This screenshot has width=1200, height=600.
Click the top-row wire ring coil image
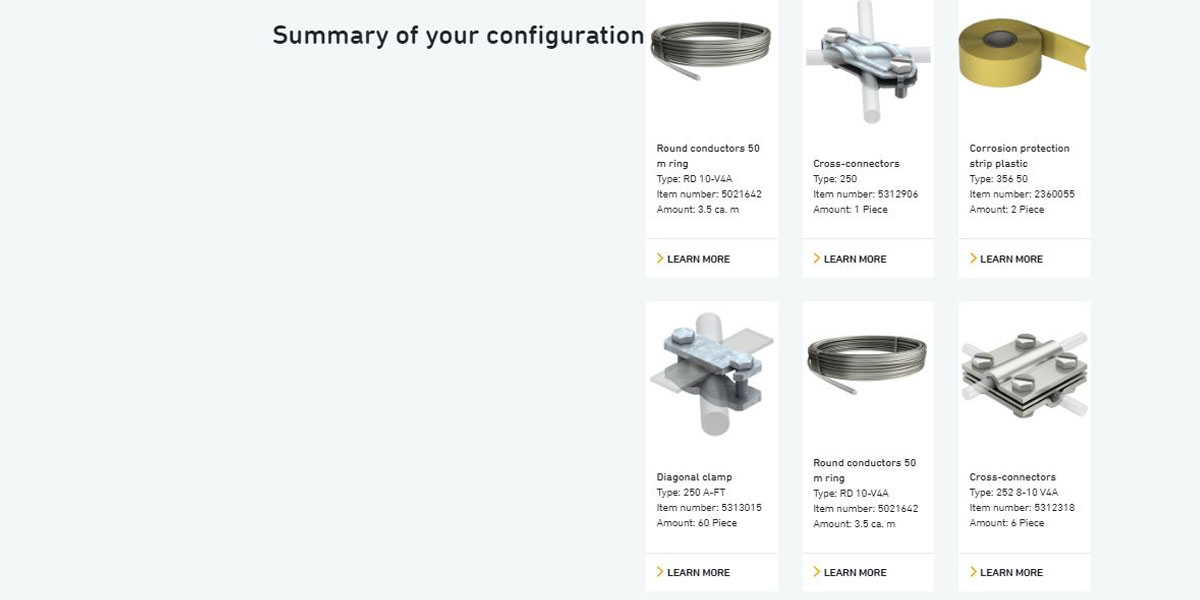point(711,50)
